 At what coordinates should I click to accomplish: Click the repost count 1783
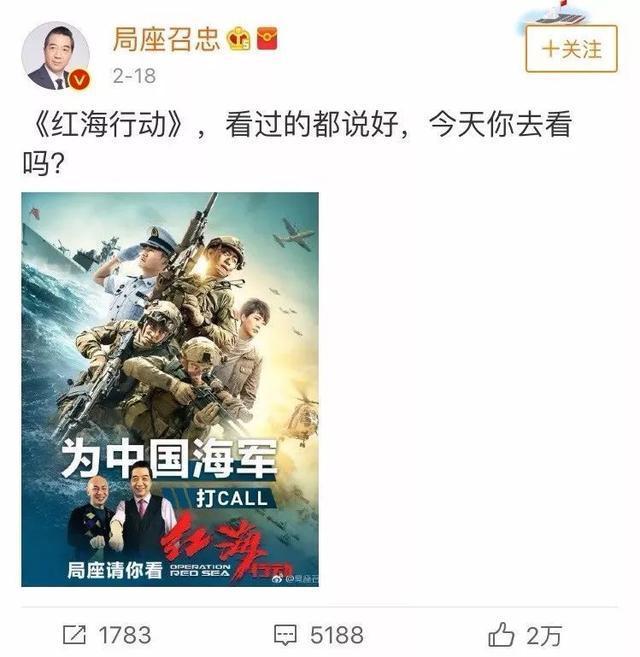[x=125, y=635]
